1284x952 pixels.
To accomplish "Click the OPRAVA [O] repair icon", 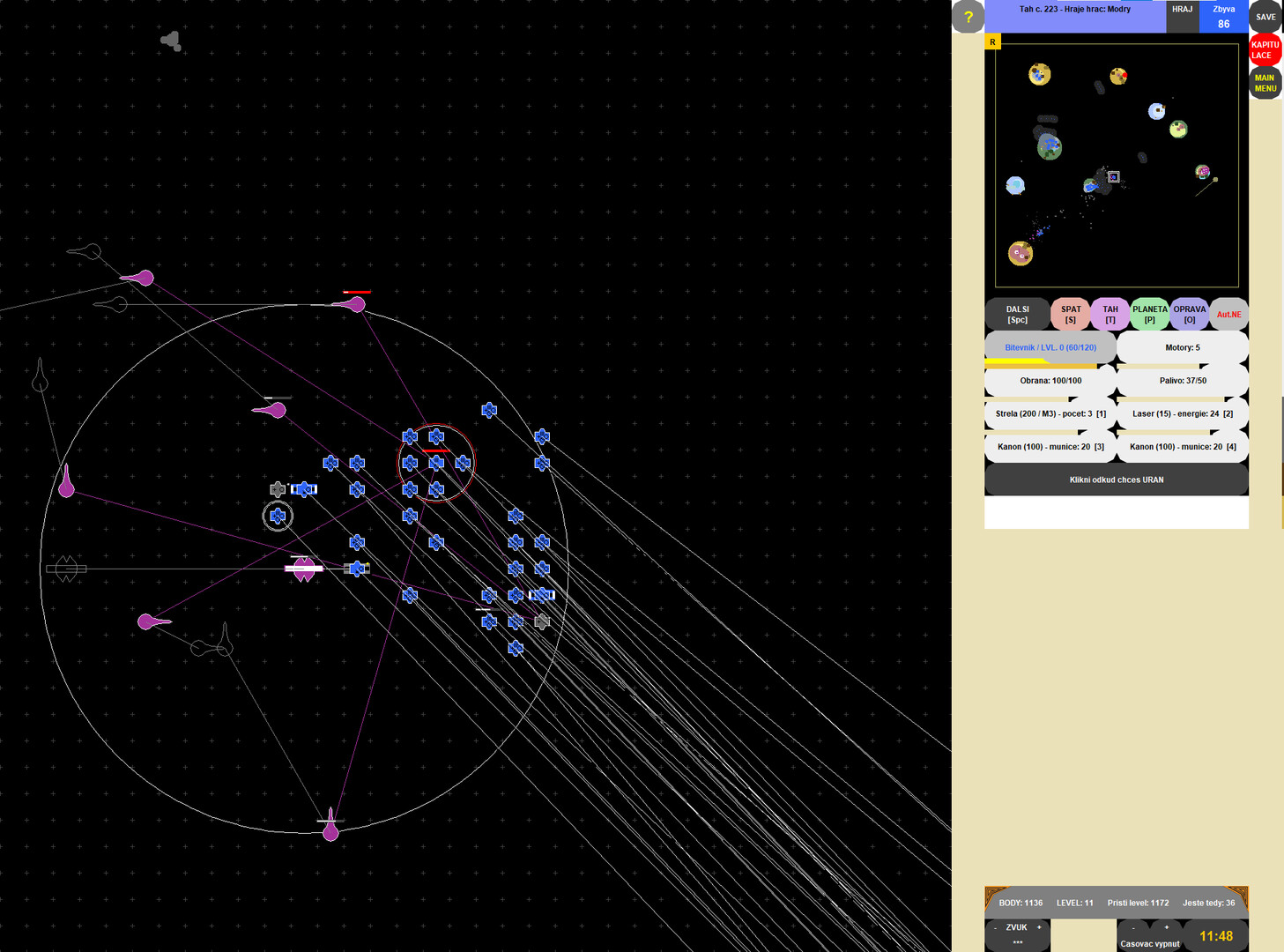I will tap(1189, 314).
